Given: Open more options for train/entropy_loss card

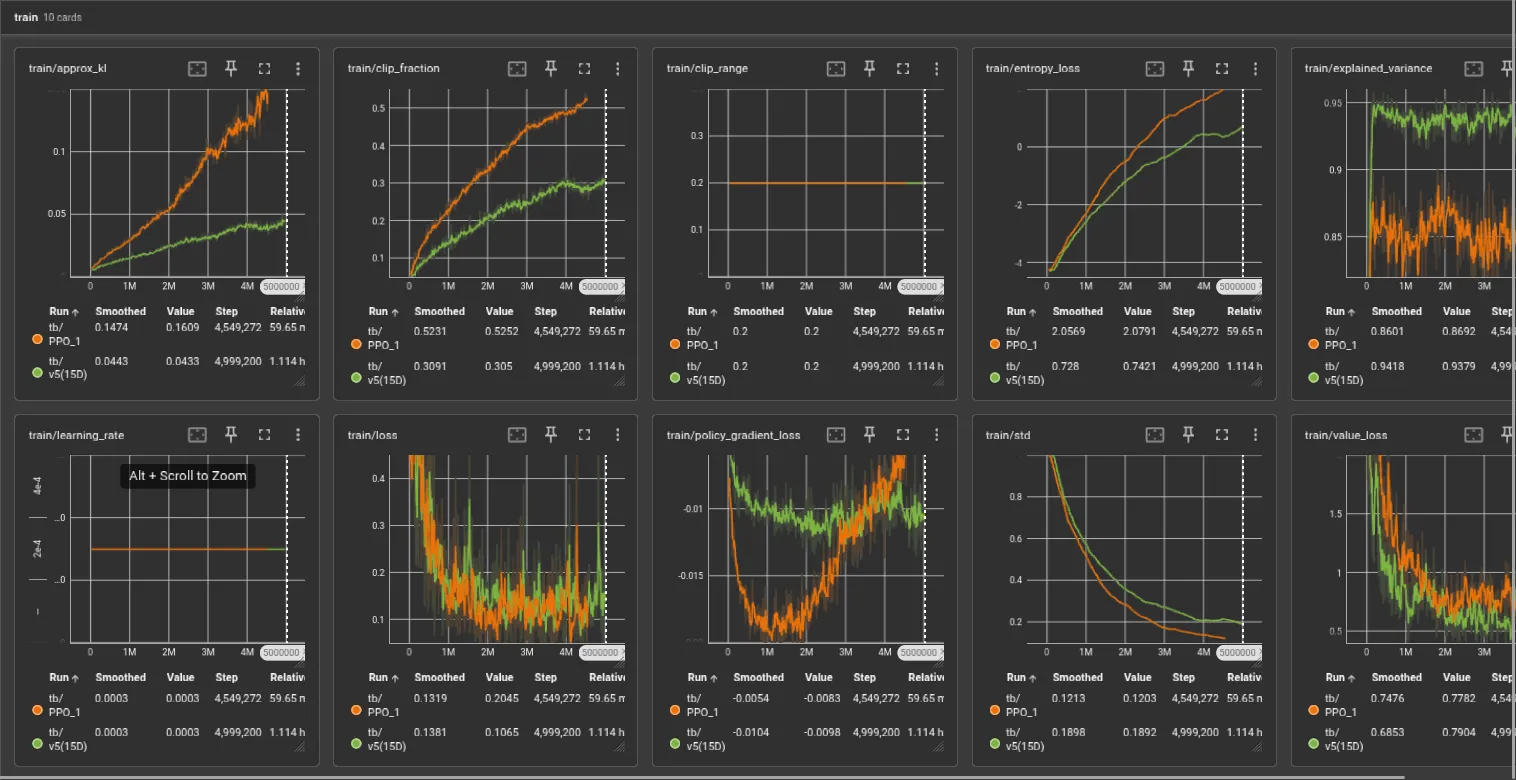Looking at the screenshot, I should [x=1256, y=68].
